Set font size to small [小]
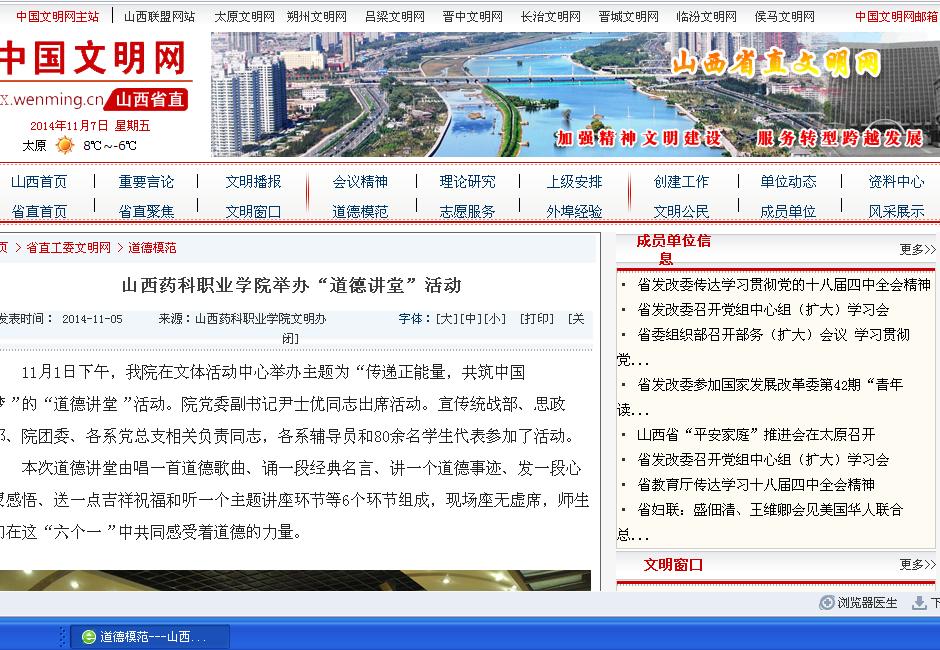The height and width of the screenshot is (650, 940). 495,319
